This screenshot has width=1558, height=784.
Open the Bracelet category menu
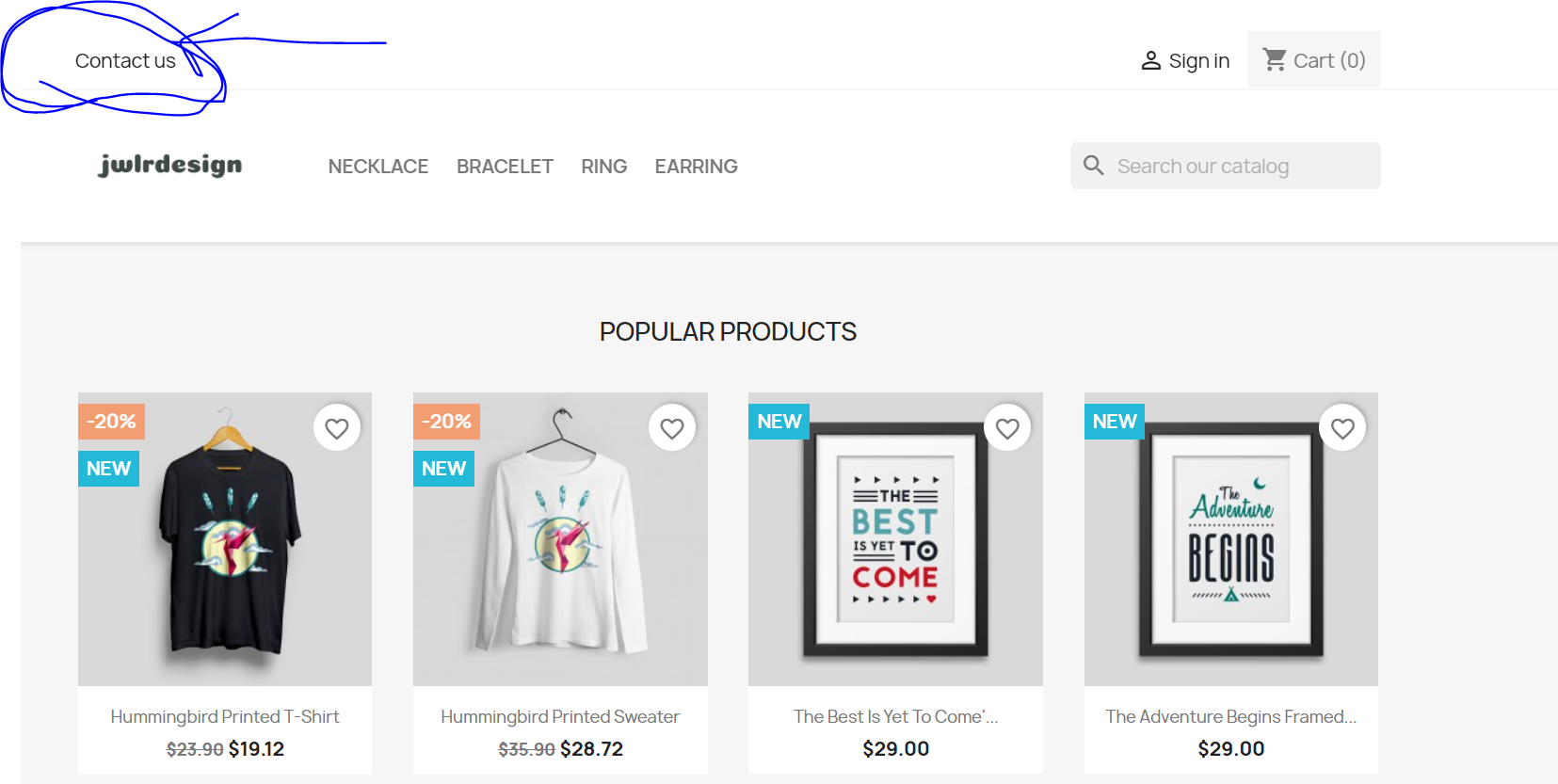(x=505, y=167)
